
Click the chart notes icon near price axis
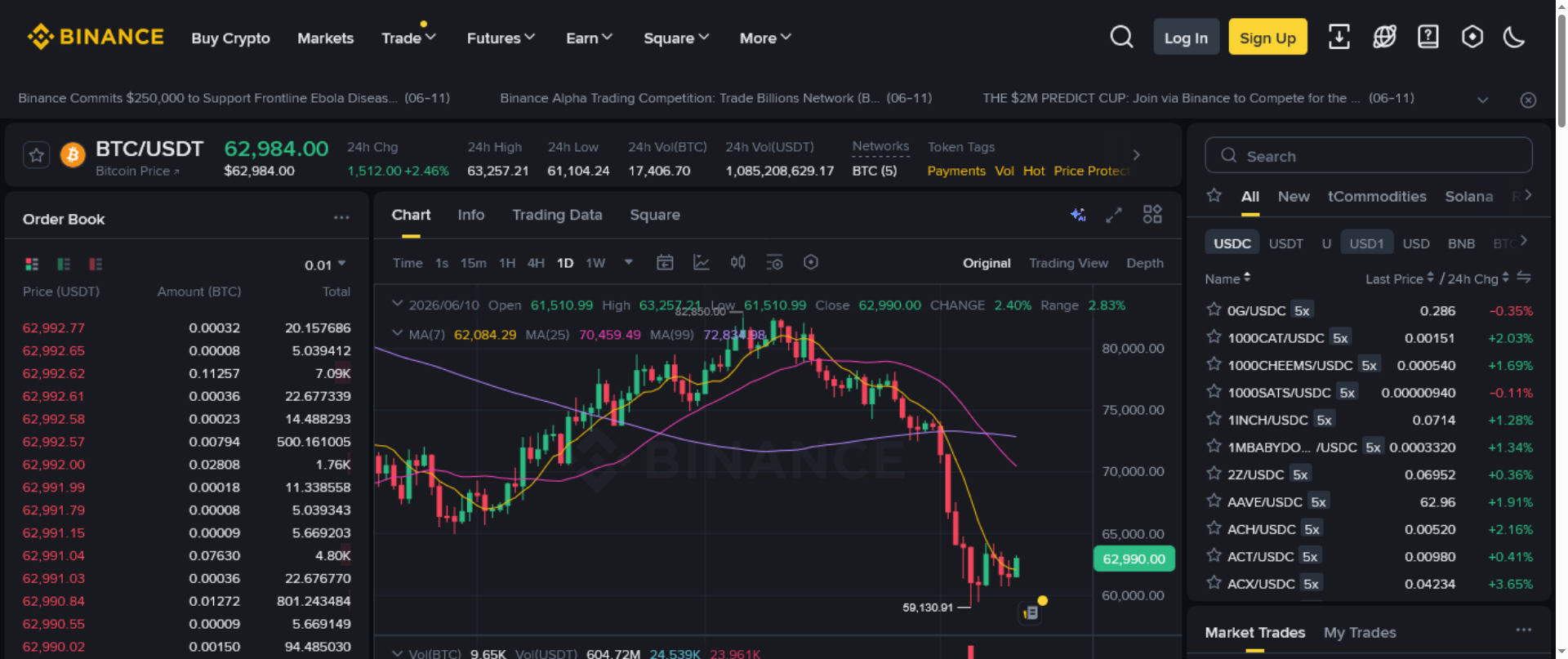click(x=1031, y=612)
